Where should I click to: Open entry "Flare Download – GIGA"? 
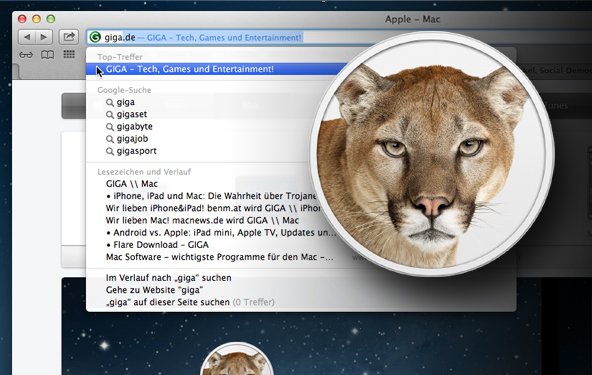tap(157, 245)
